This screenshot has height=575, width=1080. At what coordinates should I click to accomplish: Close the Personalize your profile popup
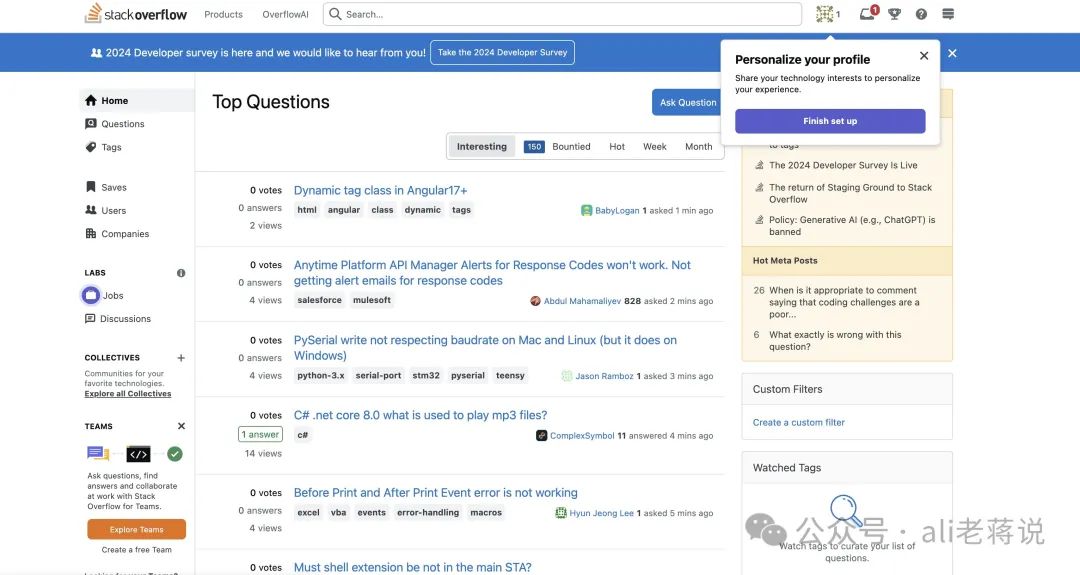[924, 56]
